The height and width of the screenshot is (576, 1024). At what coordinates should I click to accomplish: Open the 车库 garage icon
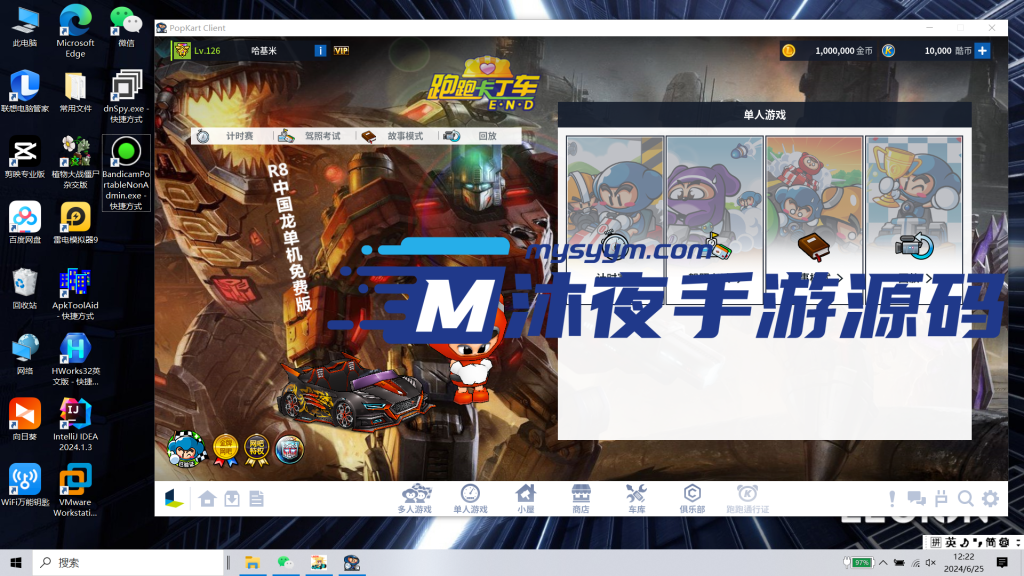point(636,498)
